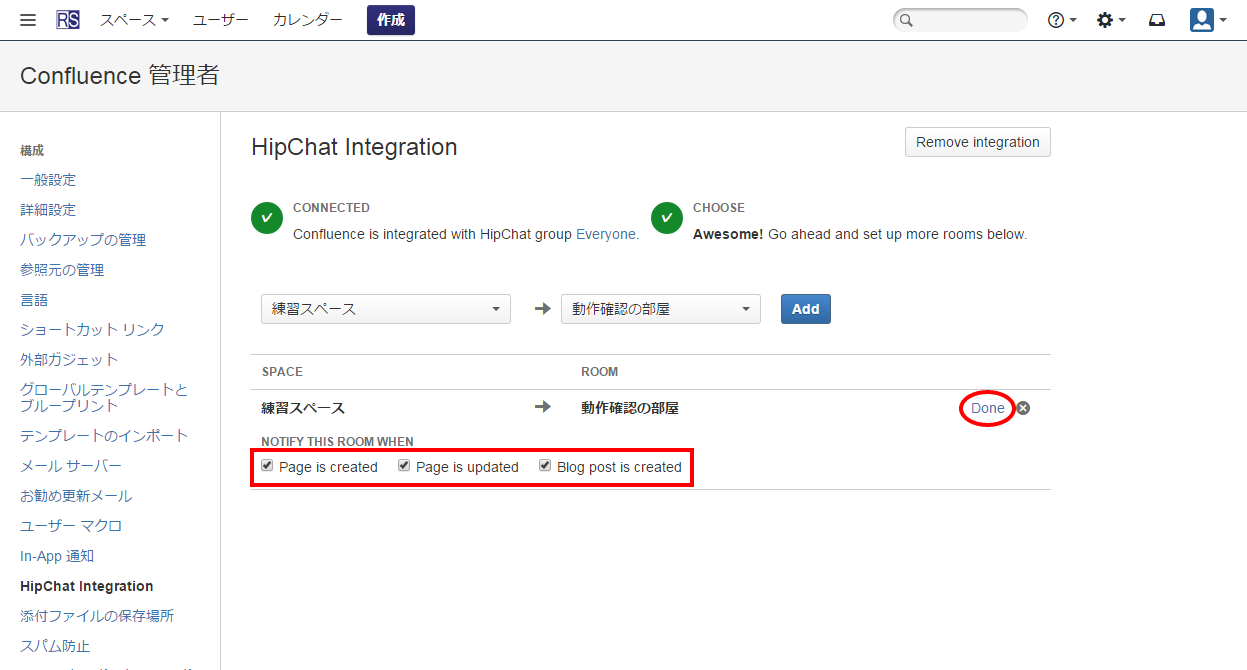Viewport: 1247px width, 670px height.
Task: Open the Everyone HipChat group link
Action: pos(607,234)
